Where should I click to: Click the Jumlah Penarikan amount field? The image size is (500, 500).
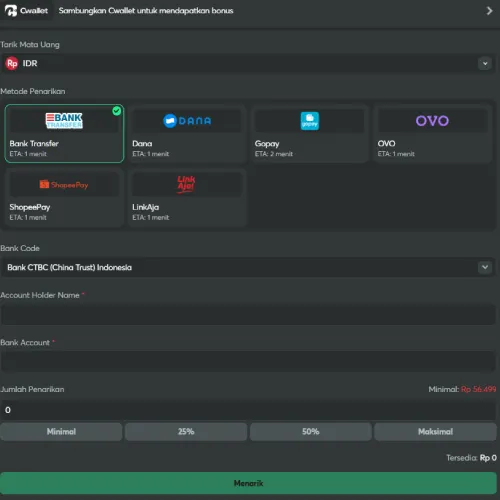(248, 410)
